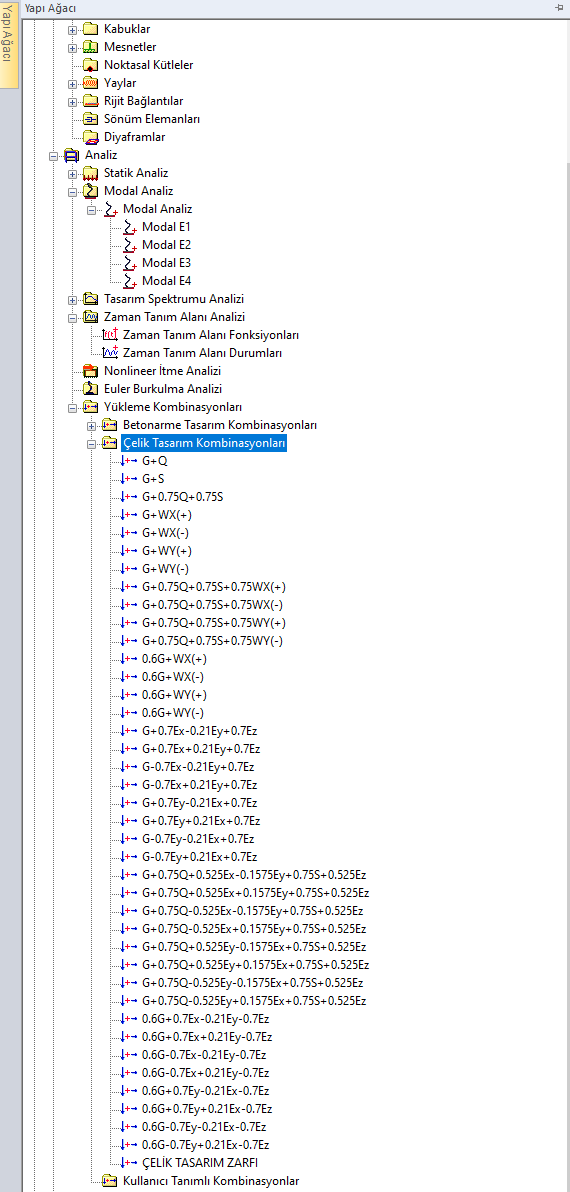Click the Sönüm Elemanları icon
This screenshot has width=570, height=1192.
91,119
